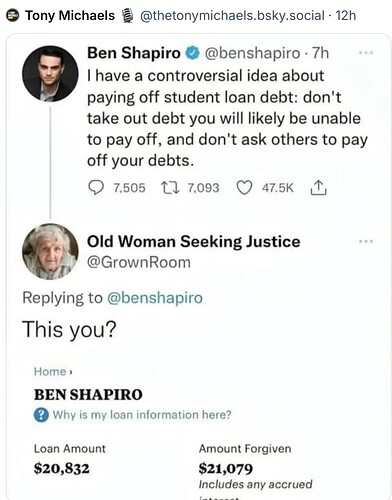Click Ben Shapiro display name
Screen dimensions: 392x500
pos(134,53)
